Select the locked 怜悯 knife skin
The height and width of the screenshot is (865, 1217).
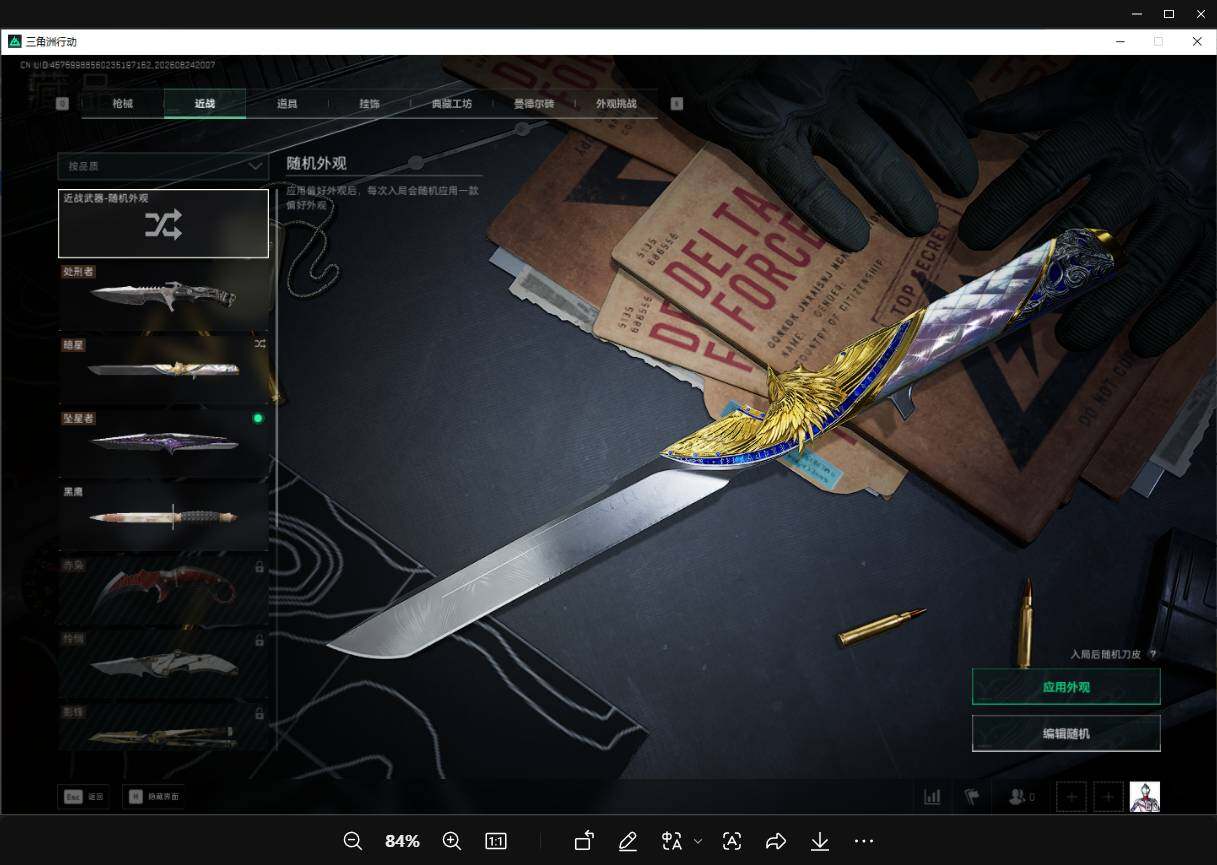[x=163, y=663]
